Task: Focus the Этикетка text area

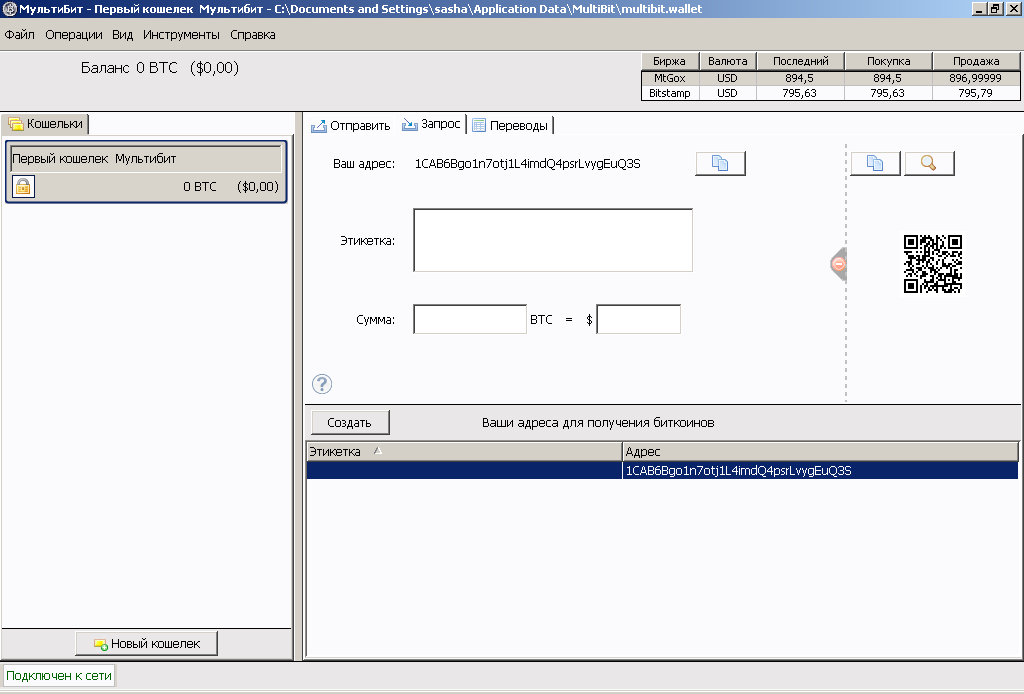Action: pos(553,240)
